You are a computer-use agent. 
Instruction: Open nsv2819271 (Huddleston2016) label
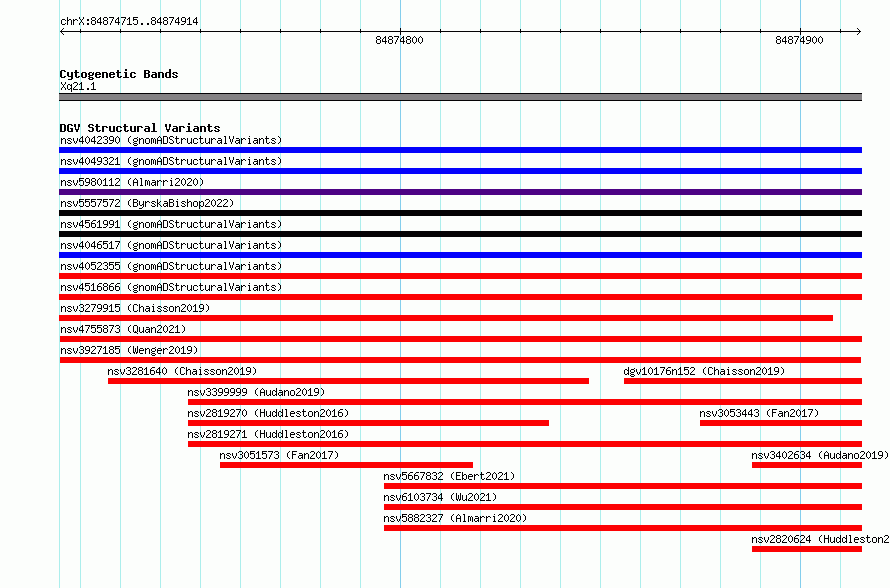pos(268,434)
